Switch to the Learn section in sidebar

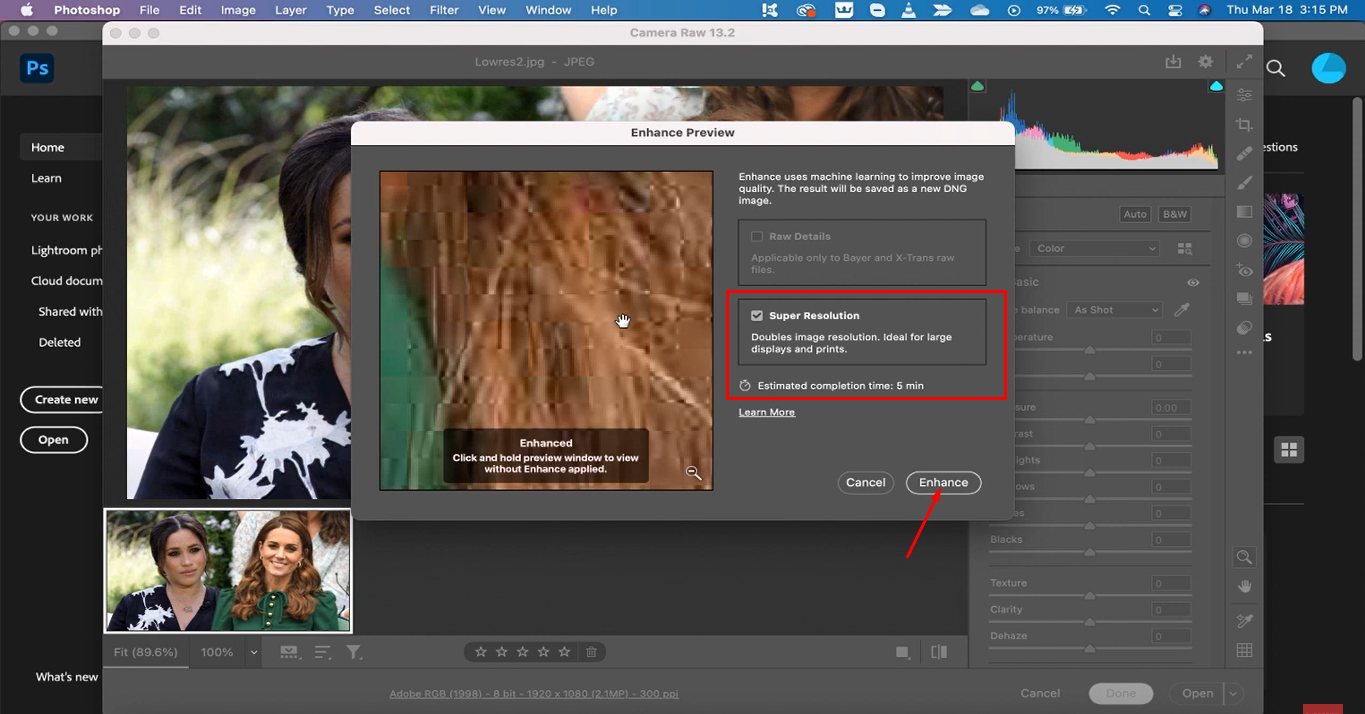point(46,178)
